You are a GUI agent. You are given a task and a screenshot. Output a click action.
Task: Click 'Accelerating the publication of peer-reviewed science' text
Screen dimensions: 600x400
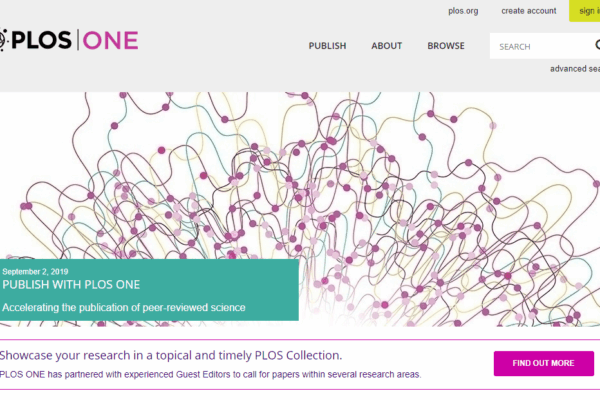point(124,308)
